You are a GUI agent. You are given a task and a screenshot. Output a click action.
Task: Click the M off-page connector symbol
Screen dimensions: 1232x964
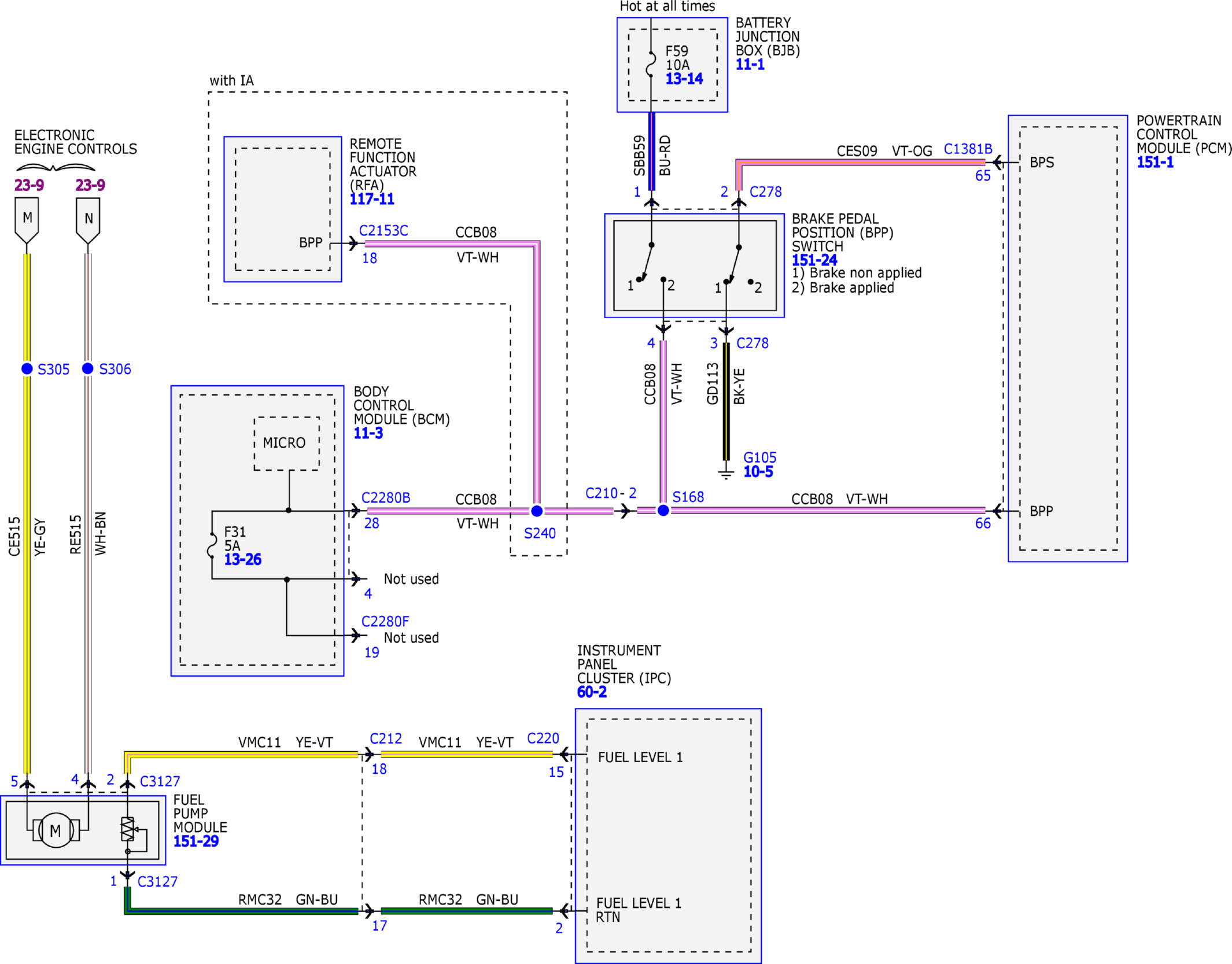tap(27, 220)
